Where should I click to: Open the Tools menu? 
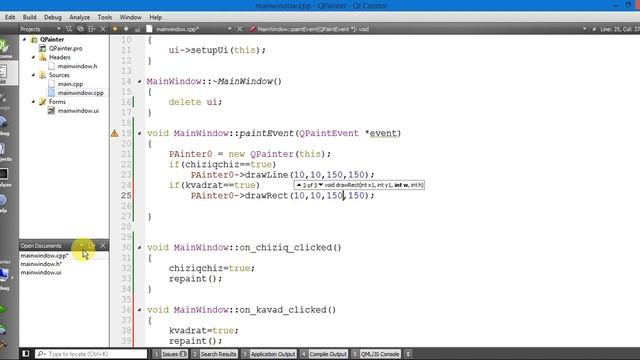tap(104, 17)
